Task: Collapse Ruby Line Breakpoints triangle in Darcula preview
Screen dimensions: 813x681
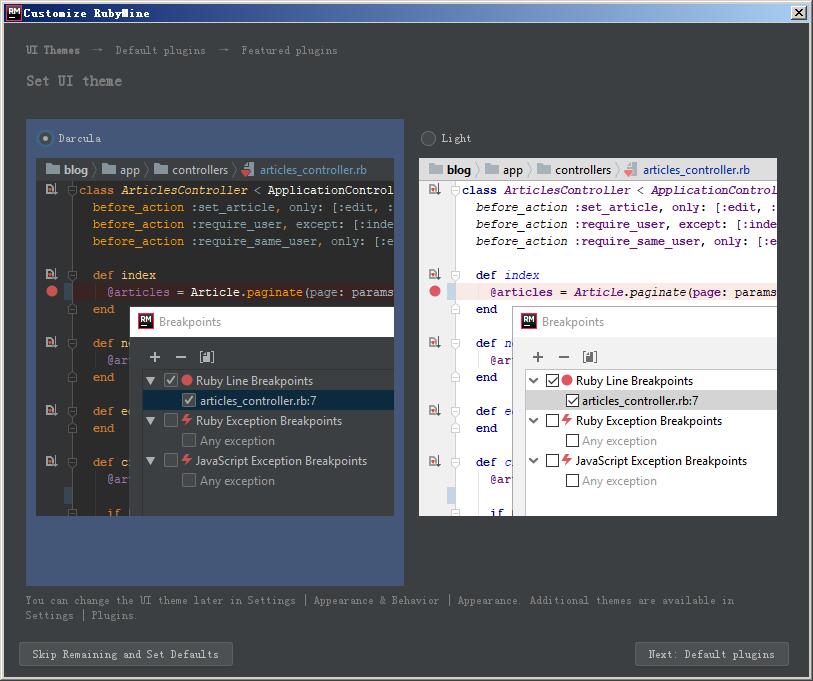Action: 150,381
